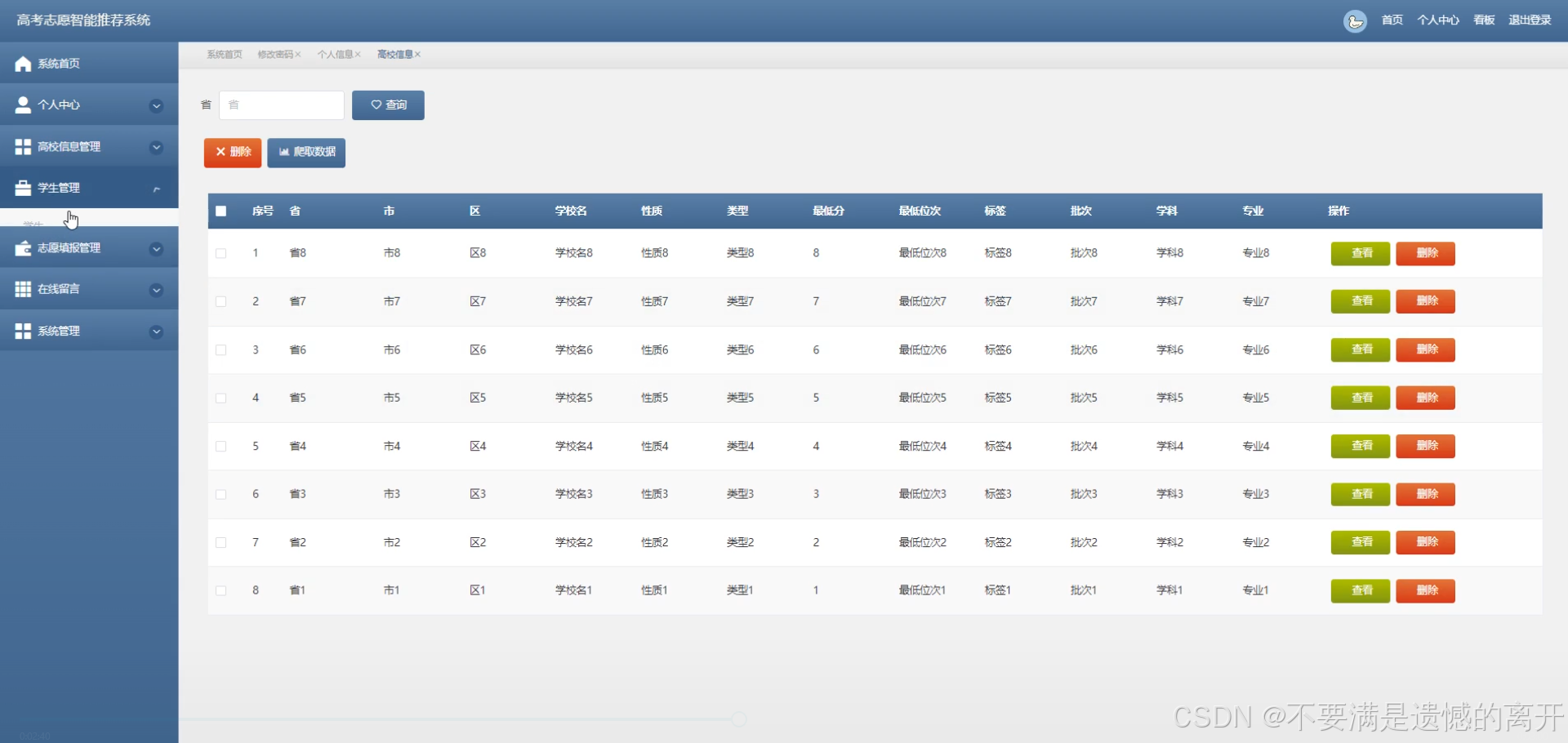Viewport: 1568px width, 743px height.
Task: Switch to the 修改密码 tab
Action: [275, 55]
